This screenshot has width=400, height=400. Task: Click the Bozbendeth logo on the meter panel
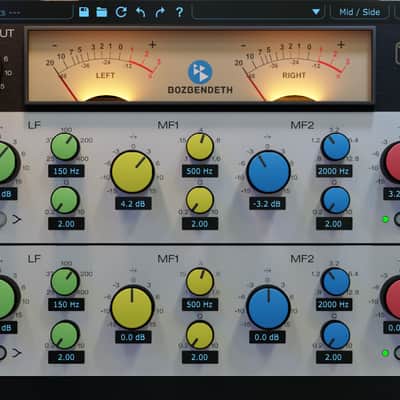[200, 77]
